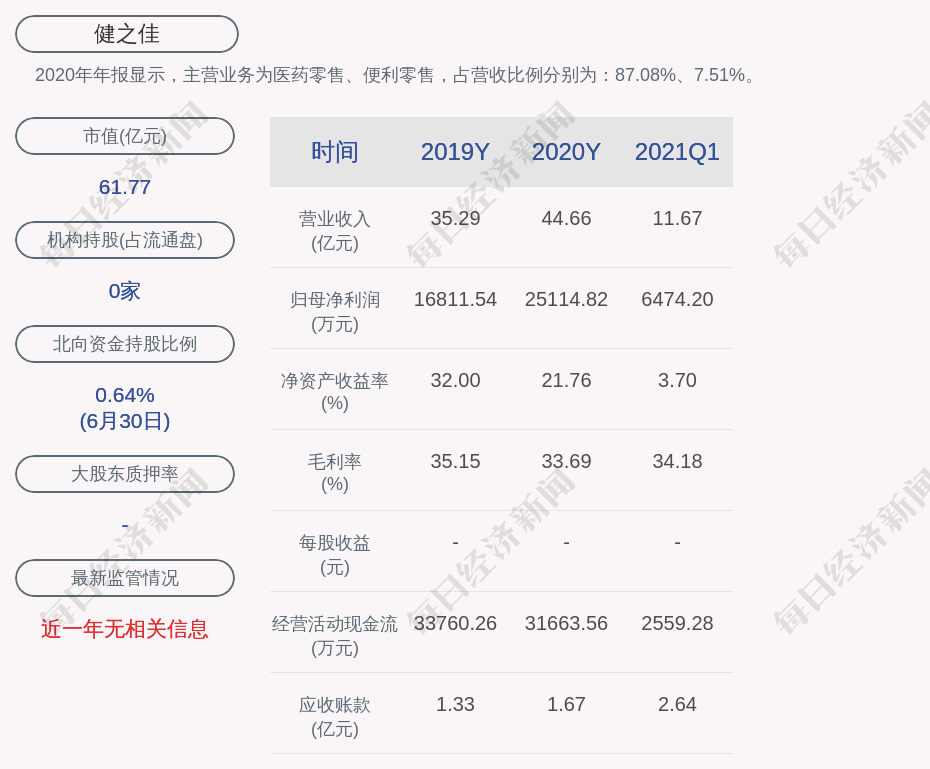This screenshot has width=930, height=769.
Task: Click the 经营活动现金流 row label
Action: 335,635
